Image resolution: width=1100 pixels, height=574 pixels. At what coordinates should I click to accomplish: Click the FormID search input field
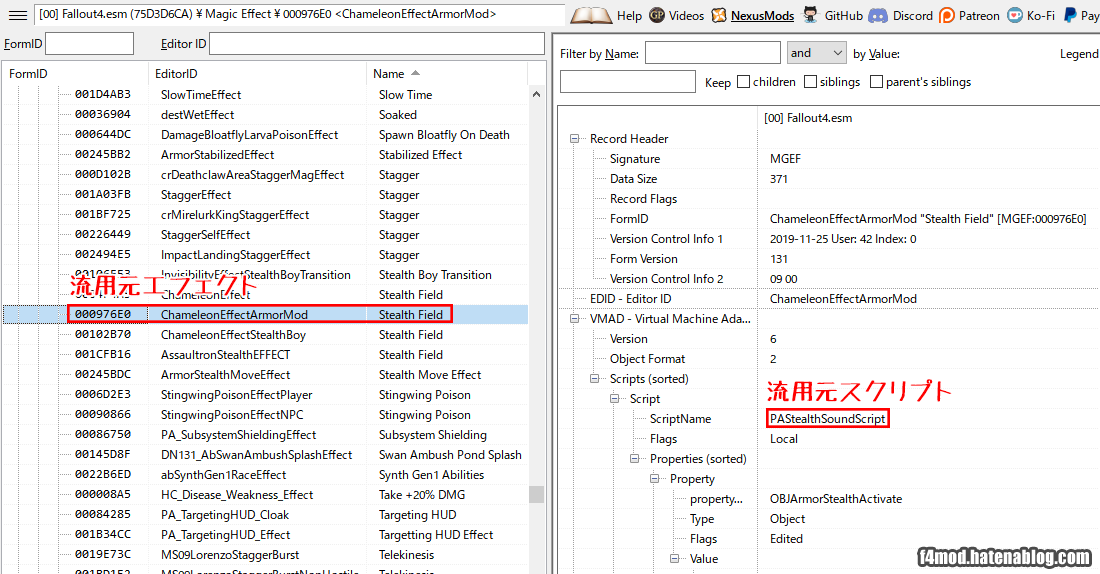pyautogui.click(x=89, y=44)
